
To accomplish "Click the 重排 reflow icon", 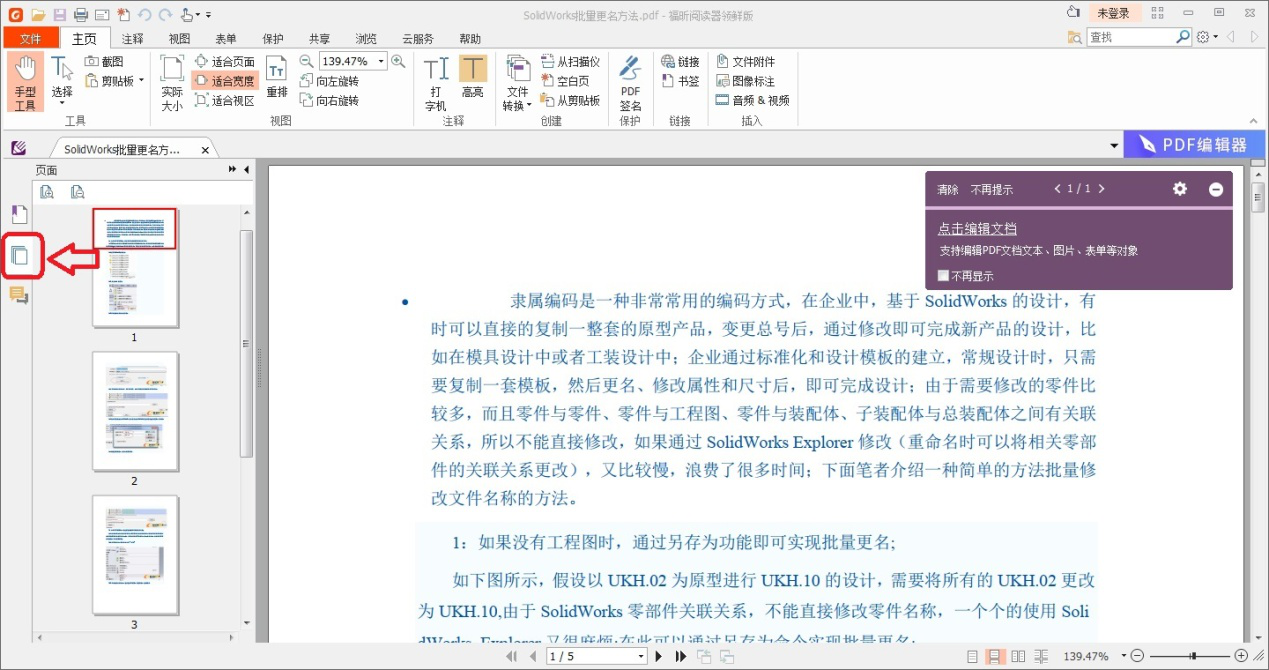I will (276, 78).
